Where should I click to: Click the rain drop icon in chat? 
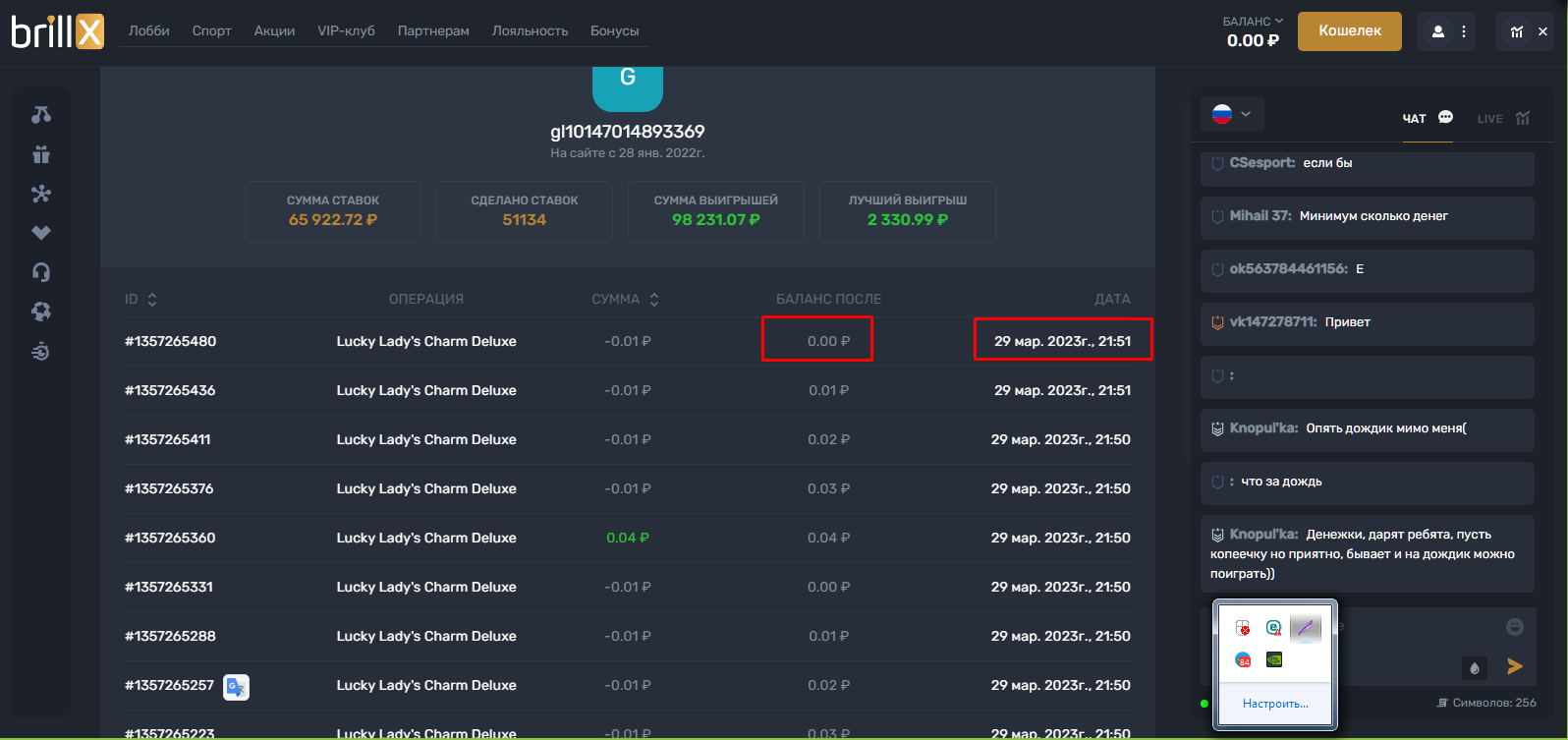point(1474,667)
